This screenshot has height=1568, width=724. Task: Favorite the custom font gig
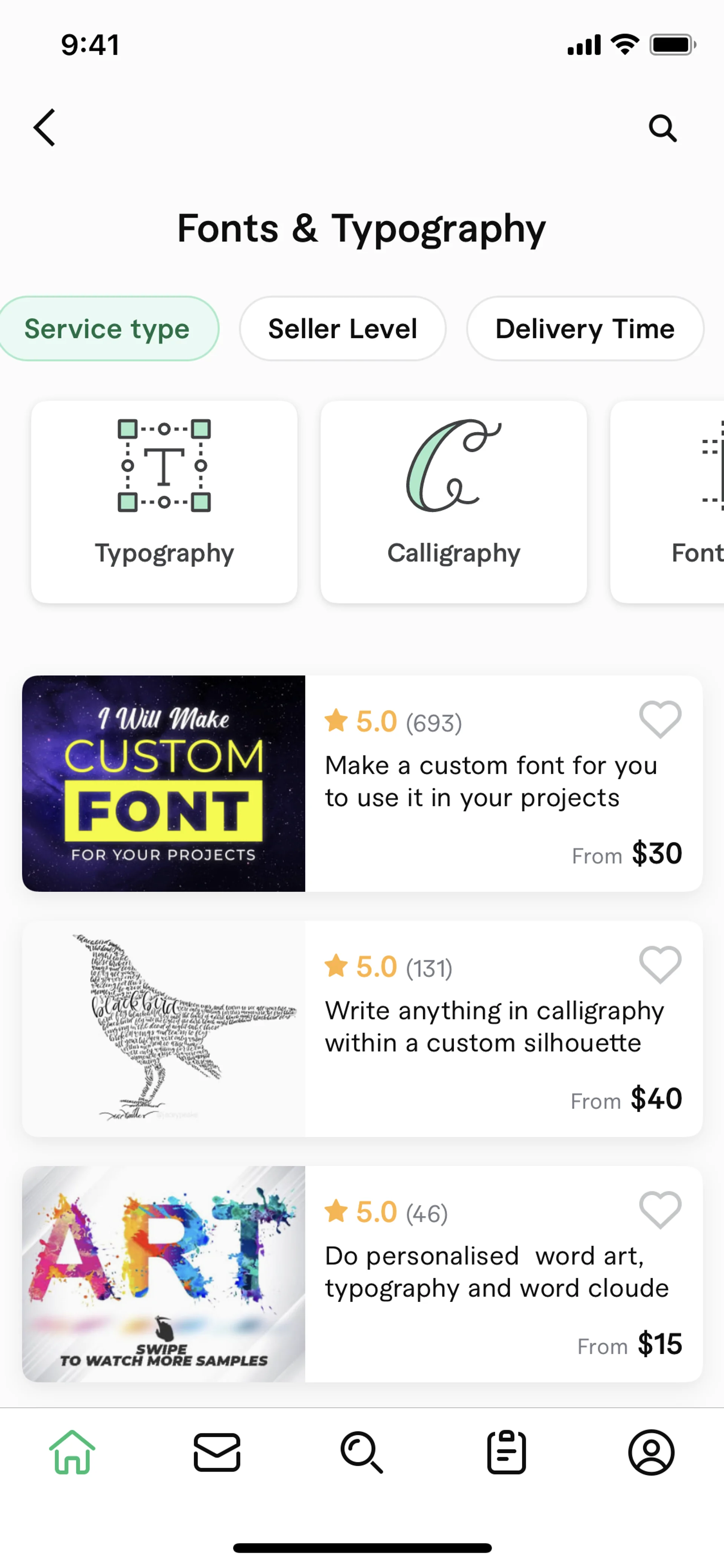tap(660, 719)
